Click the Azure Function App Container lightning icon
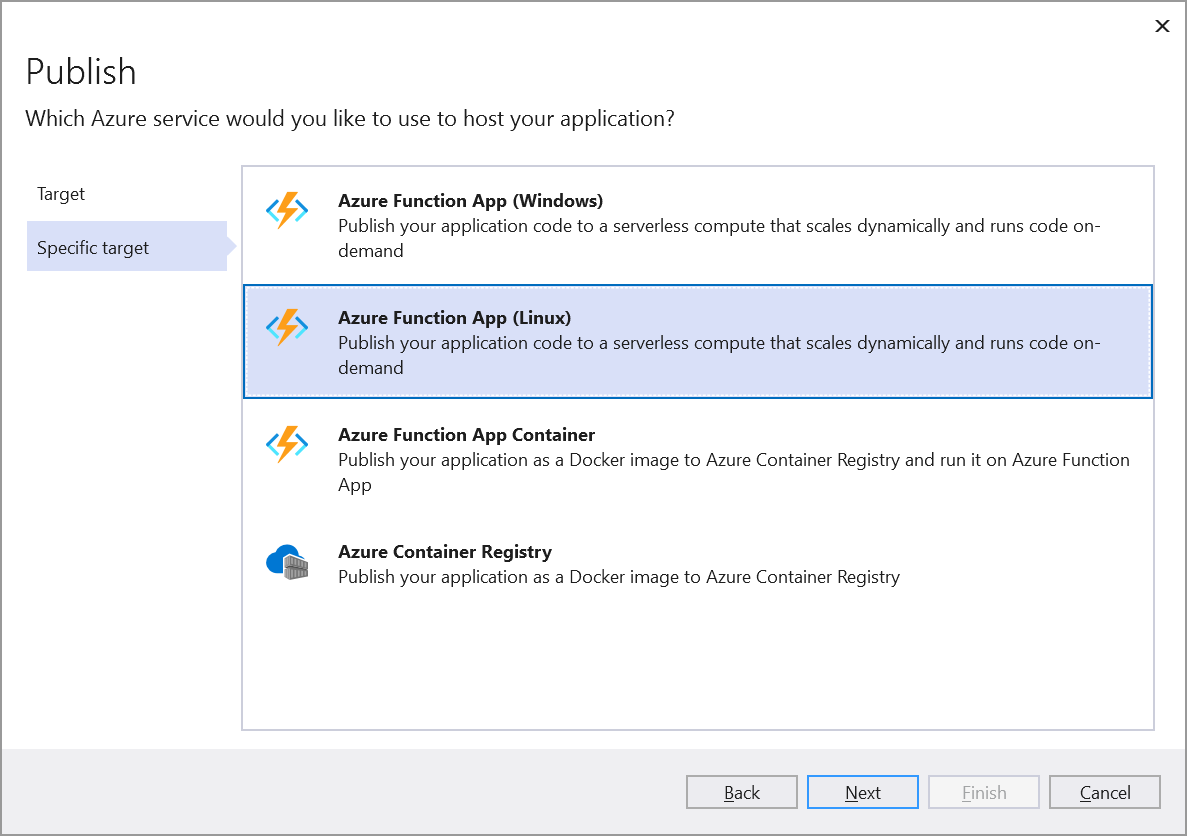 tap(287, 445)
